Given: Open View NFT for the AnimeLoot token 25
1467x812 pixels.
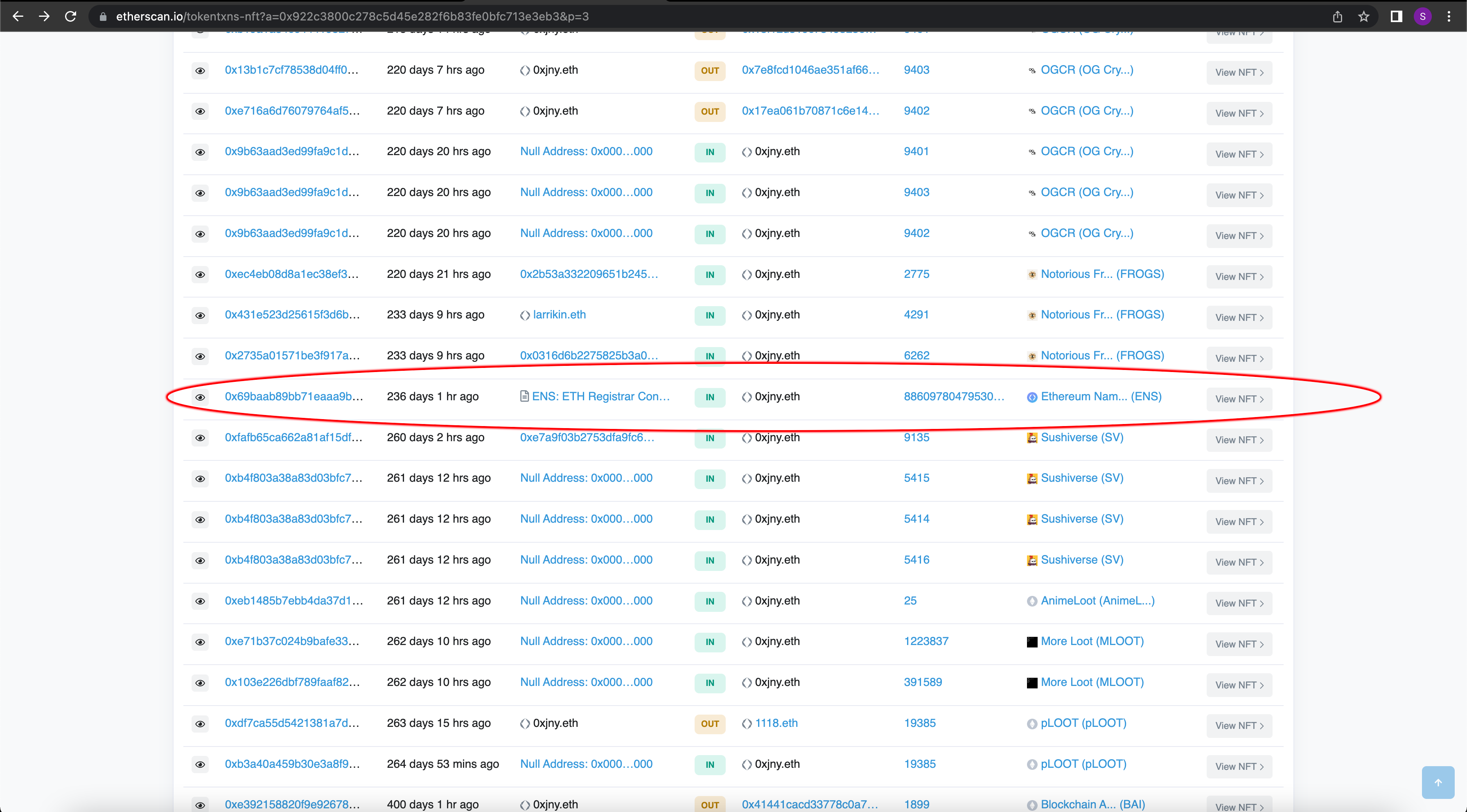Looking at the screenshot, I should [1239, 603].
